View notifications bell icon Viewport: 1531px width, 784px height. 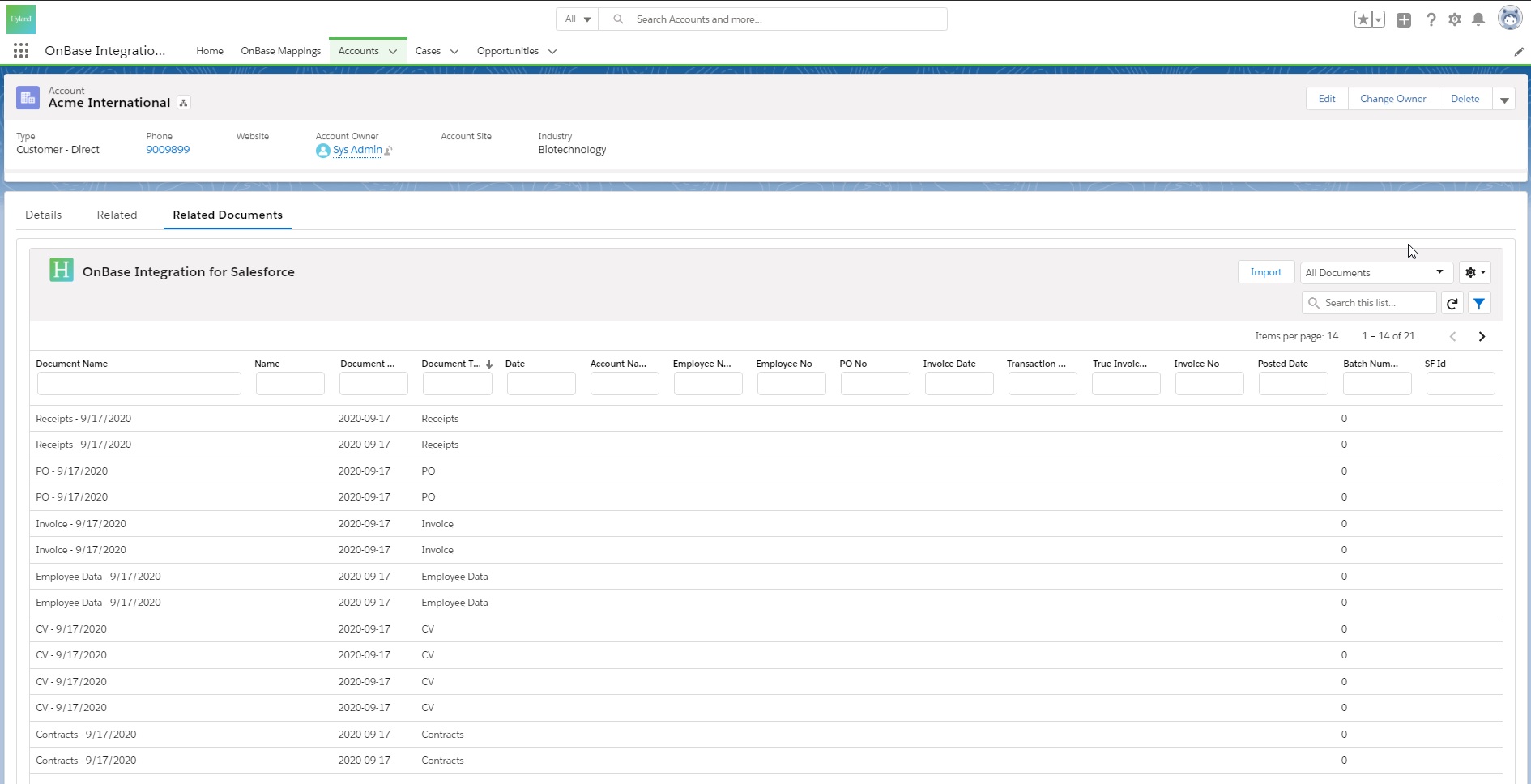[x=1478, y=19]
